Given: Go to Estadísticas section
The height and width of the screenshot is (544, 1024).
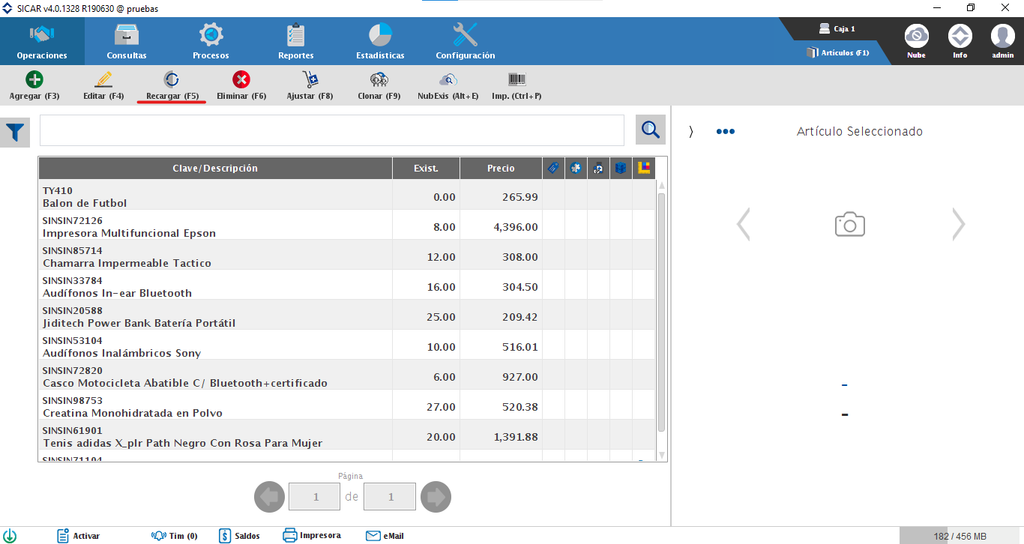Looking at the screenshot, I should pos(380,41).
